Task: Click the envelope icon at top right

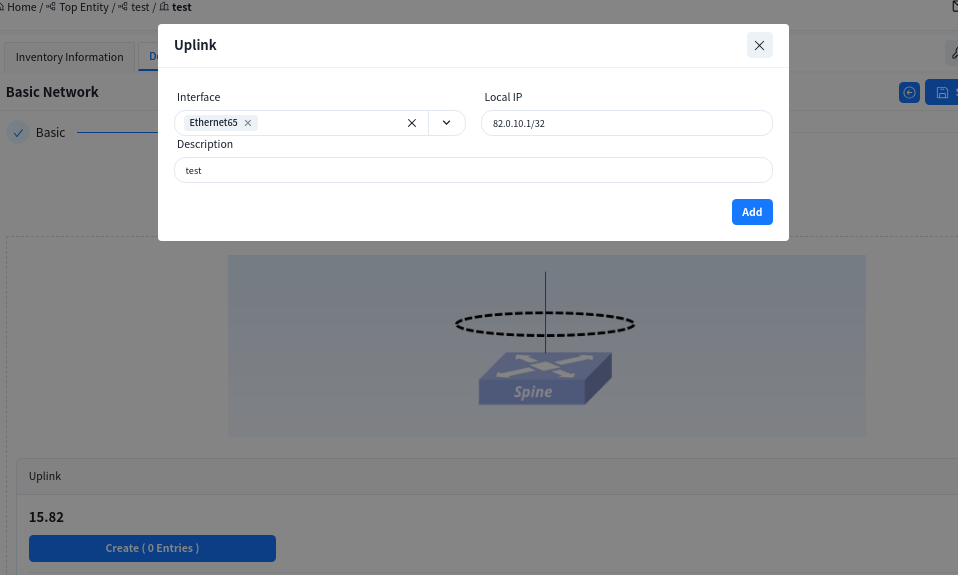Action: 952,7
